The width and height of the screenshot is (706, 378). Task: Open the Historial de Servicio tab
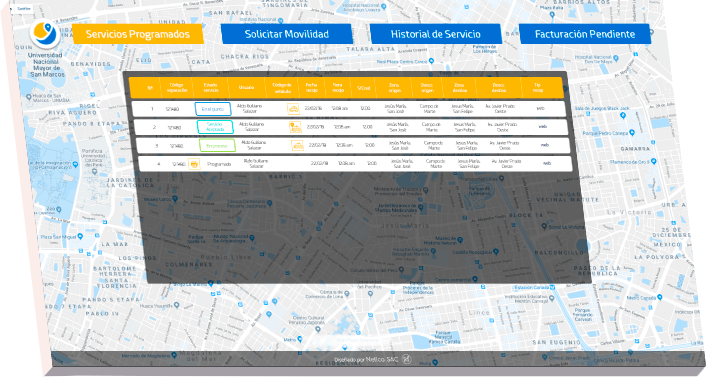[x=435, y=34]
